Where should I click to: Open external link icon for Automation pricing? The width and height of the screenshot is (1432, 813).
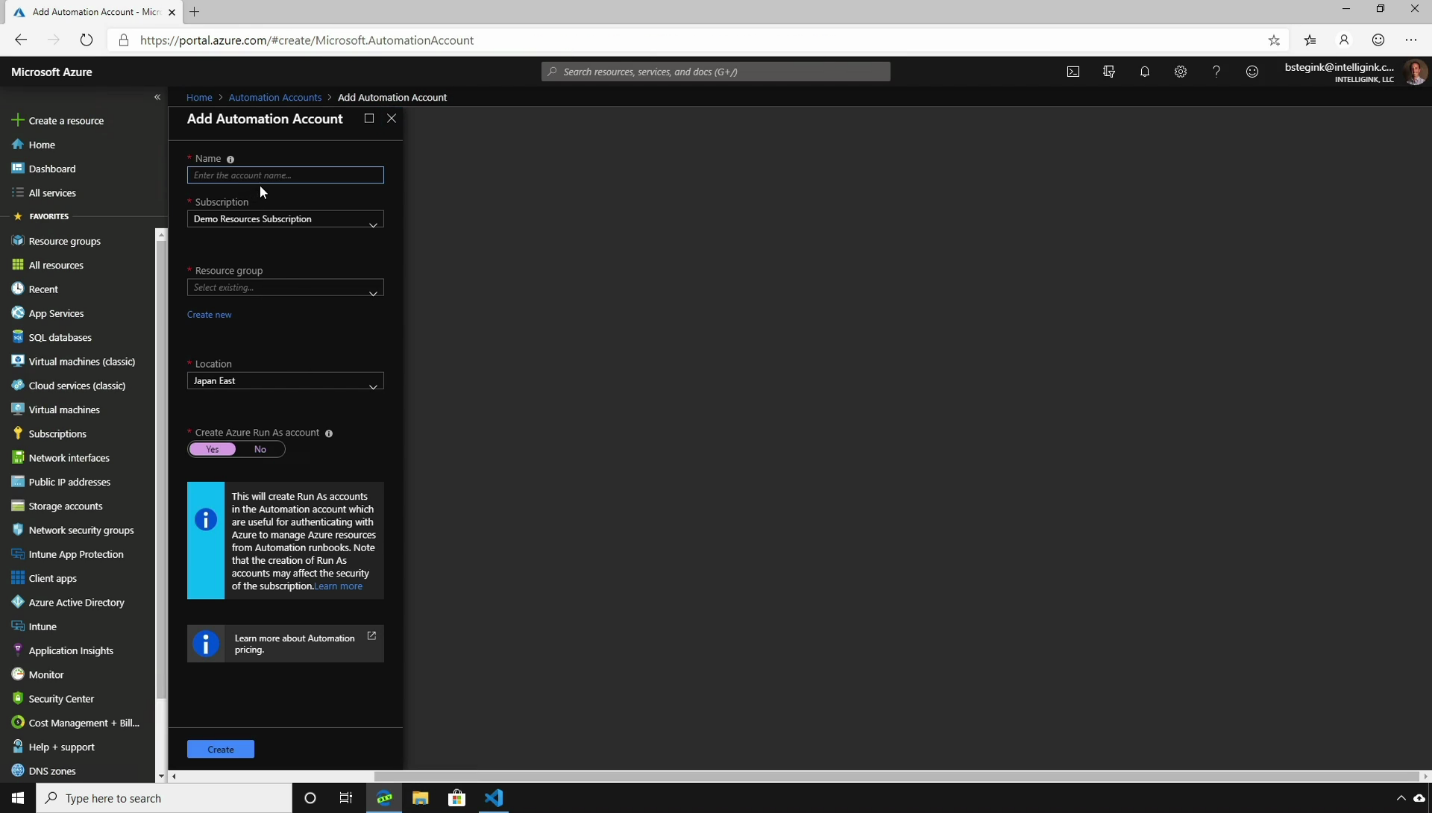(x=371, y=635)
